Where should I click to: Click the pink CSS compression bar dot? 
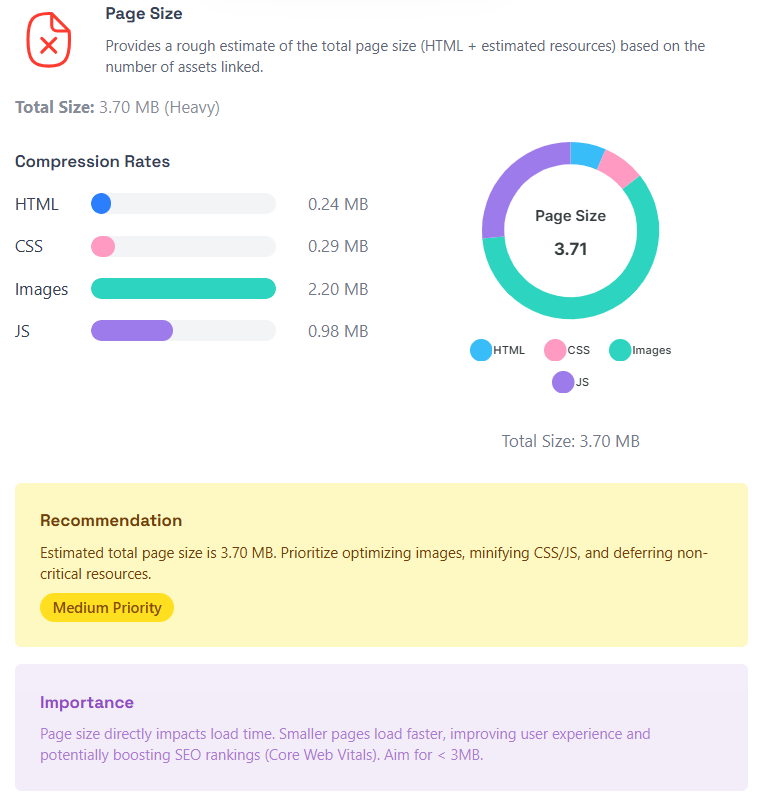click(x=103, y=246)
